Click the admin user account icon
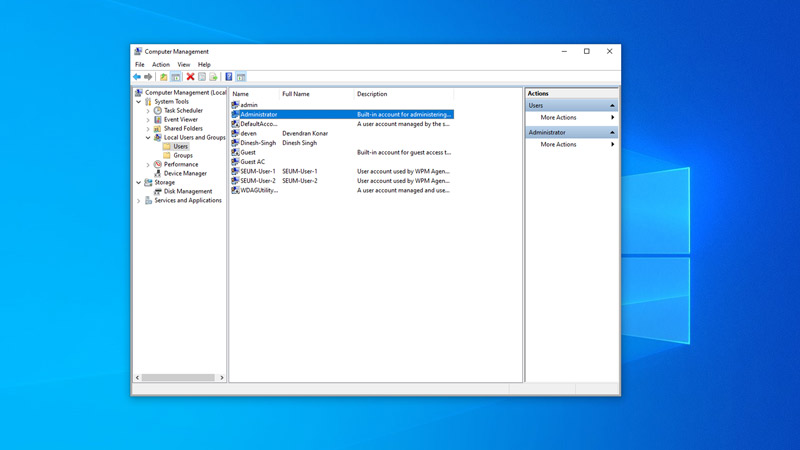 (235, 105)
